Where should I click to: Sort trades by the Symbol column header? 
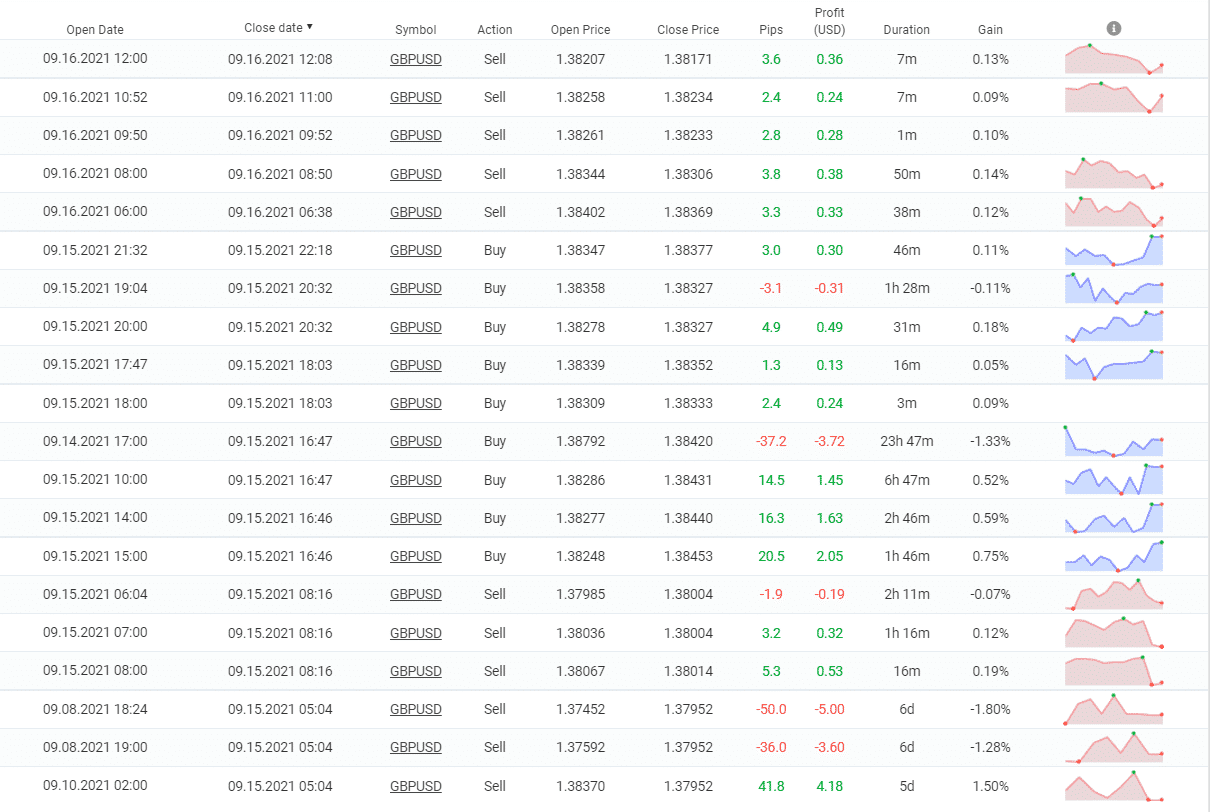tap(415, 30)
